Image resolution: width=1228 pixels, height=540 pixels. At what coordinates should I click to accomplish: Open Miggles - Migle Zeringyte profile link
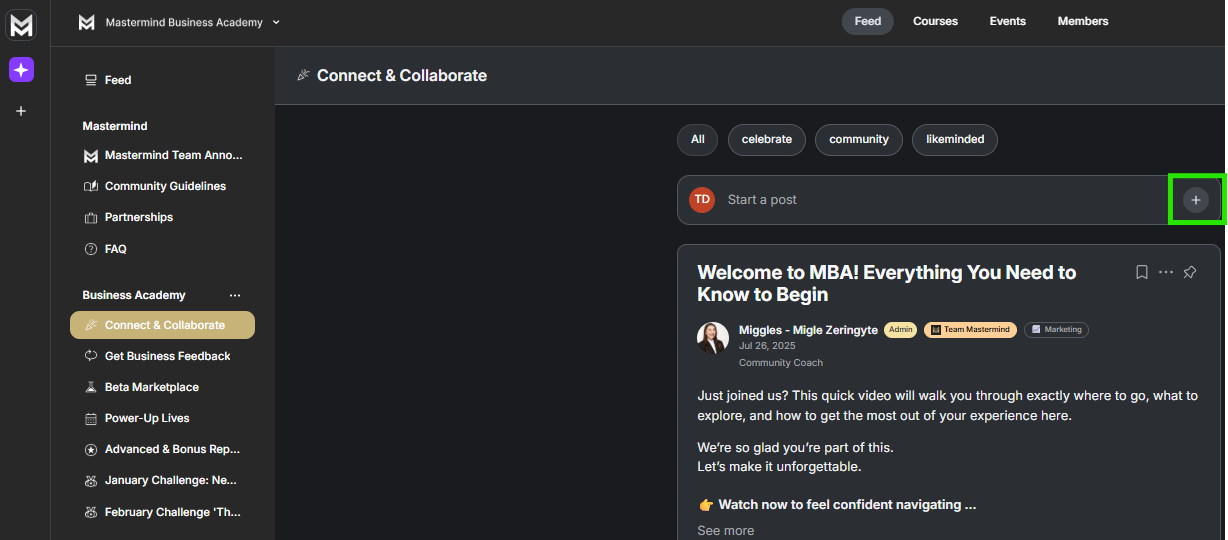[x=808, y=330]
